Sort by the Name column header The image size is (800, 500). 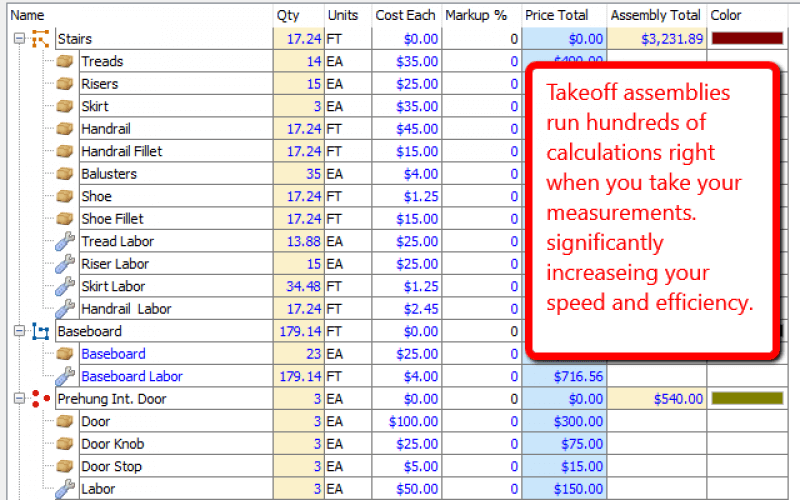pyautogui.click(x=140, y=15)
